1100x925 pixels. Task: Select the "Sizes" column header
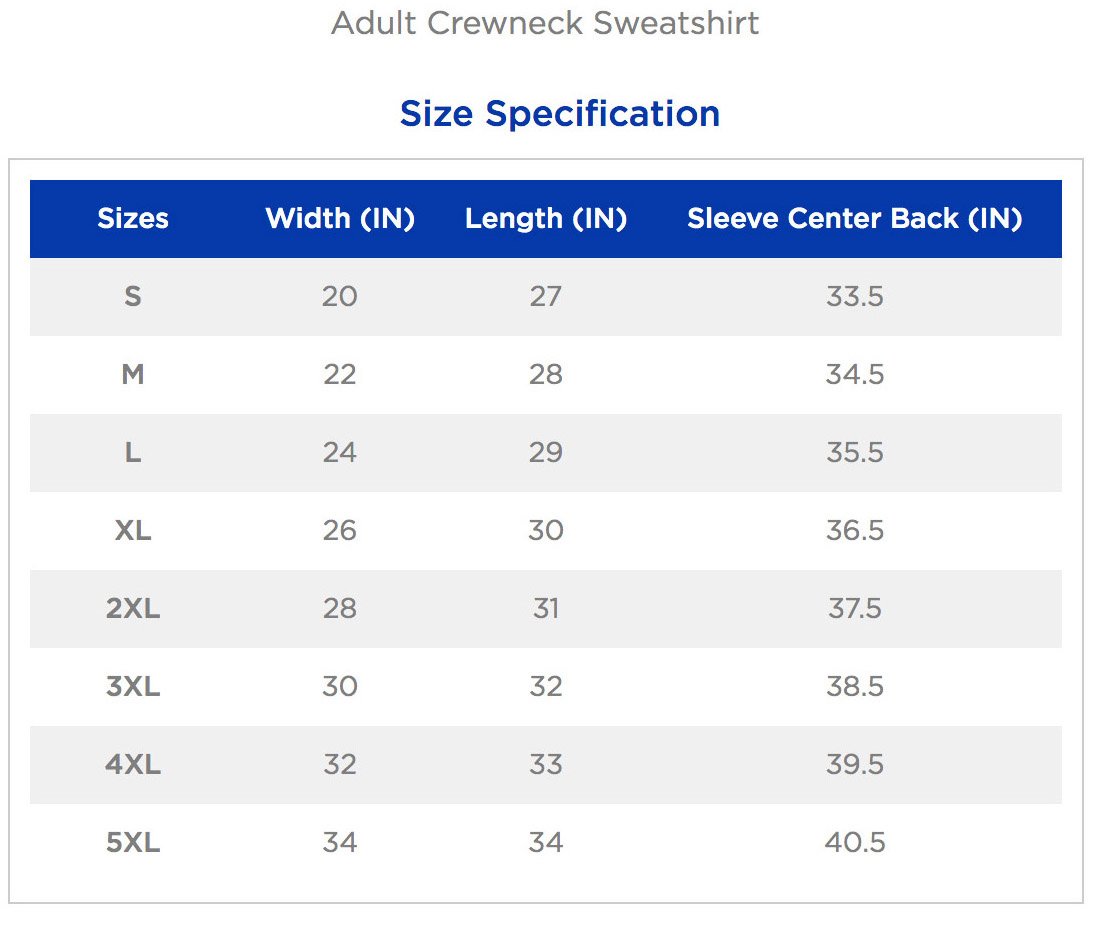[133, 218]
